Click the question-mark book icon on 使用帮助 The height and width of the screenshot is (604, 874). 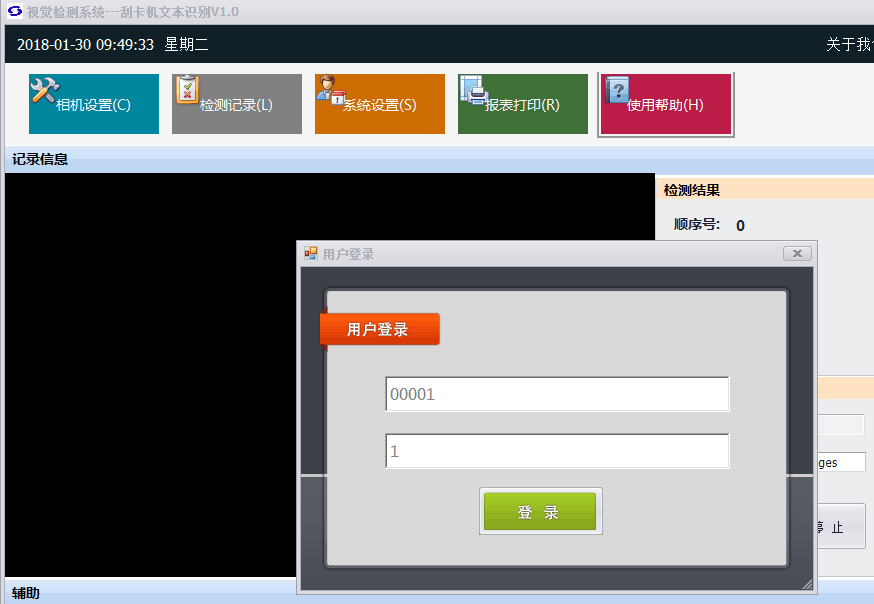[617, 90]
